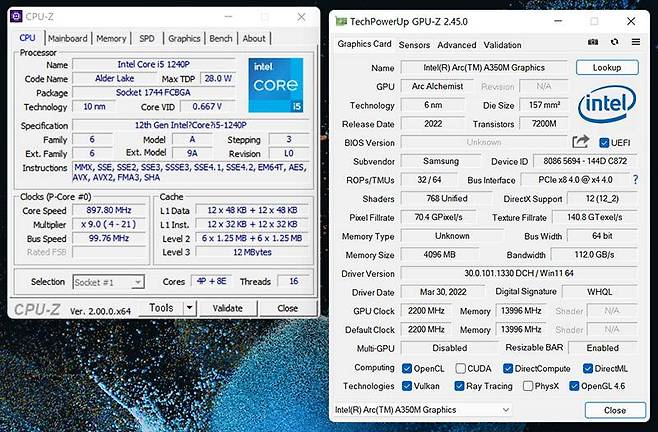
Task: Open the Sensors tab in GPU-Z
Action: point(414,45)
